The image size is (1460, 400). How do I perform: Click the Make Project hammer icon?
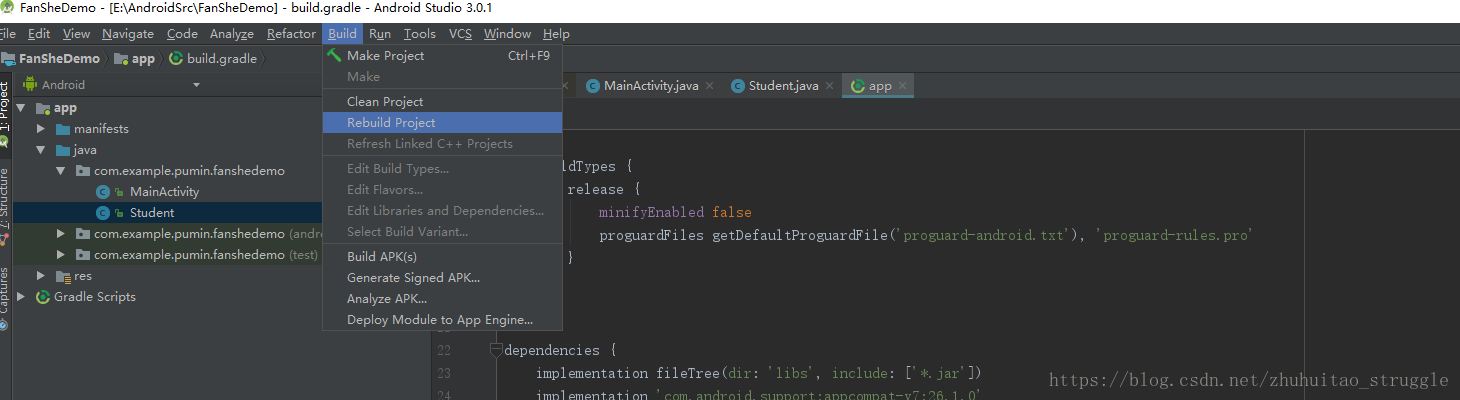coord(334,56)
